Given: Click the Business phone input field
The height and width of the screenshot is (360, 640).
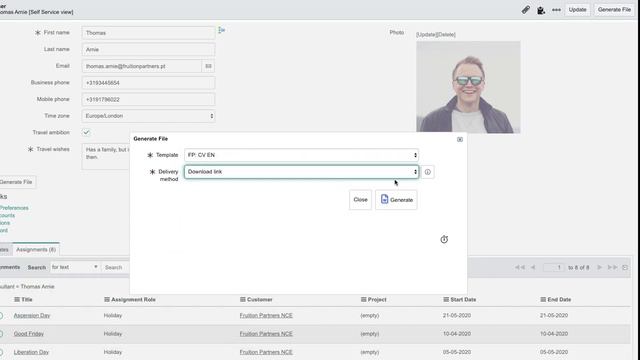Looking at the screenshot, I should [x=148, y=83].
